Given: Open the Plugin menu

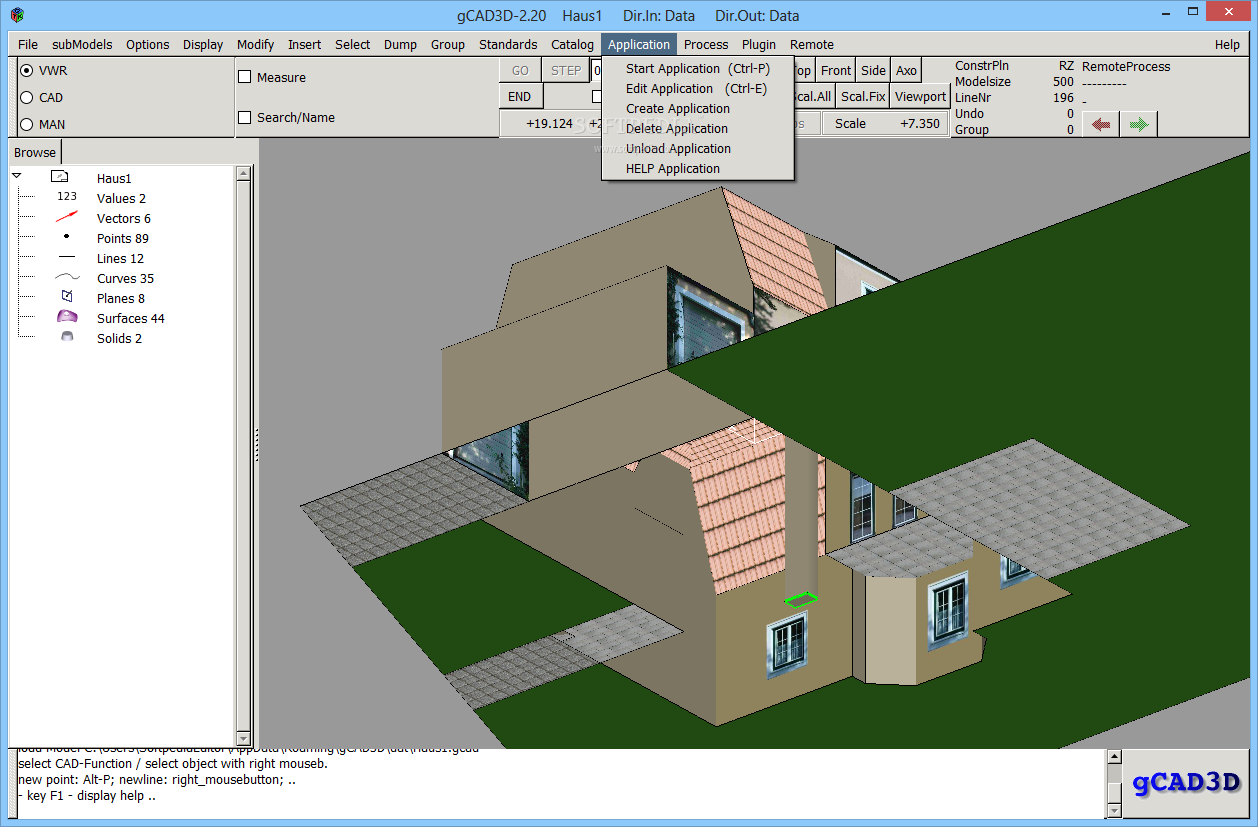Looking at the screenshot, I should coord(759,44).
